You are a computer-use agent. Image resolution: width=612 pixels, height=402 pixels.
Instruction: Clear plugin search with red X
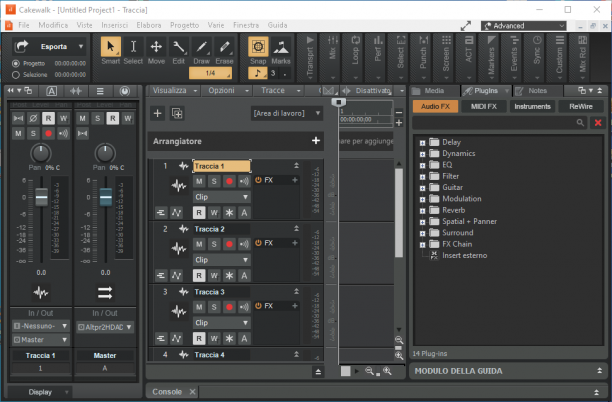pos(598,123)
